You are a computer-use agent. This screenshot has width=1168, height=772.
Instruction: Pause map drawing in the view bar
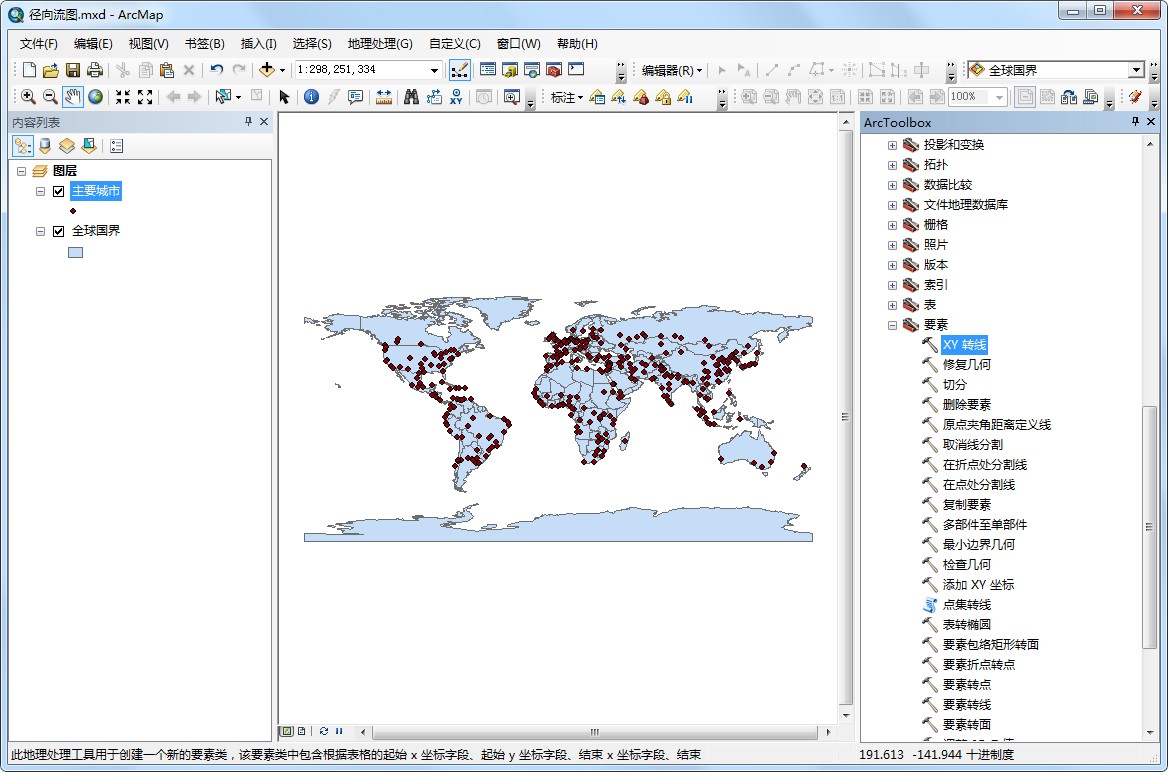[x=339, y=731]
